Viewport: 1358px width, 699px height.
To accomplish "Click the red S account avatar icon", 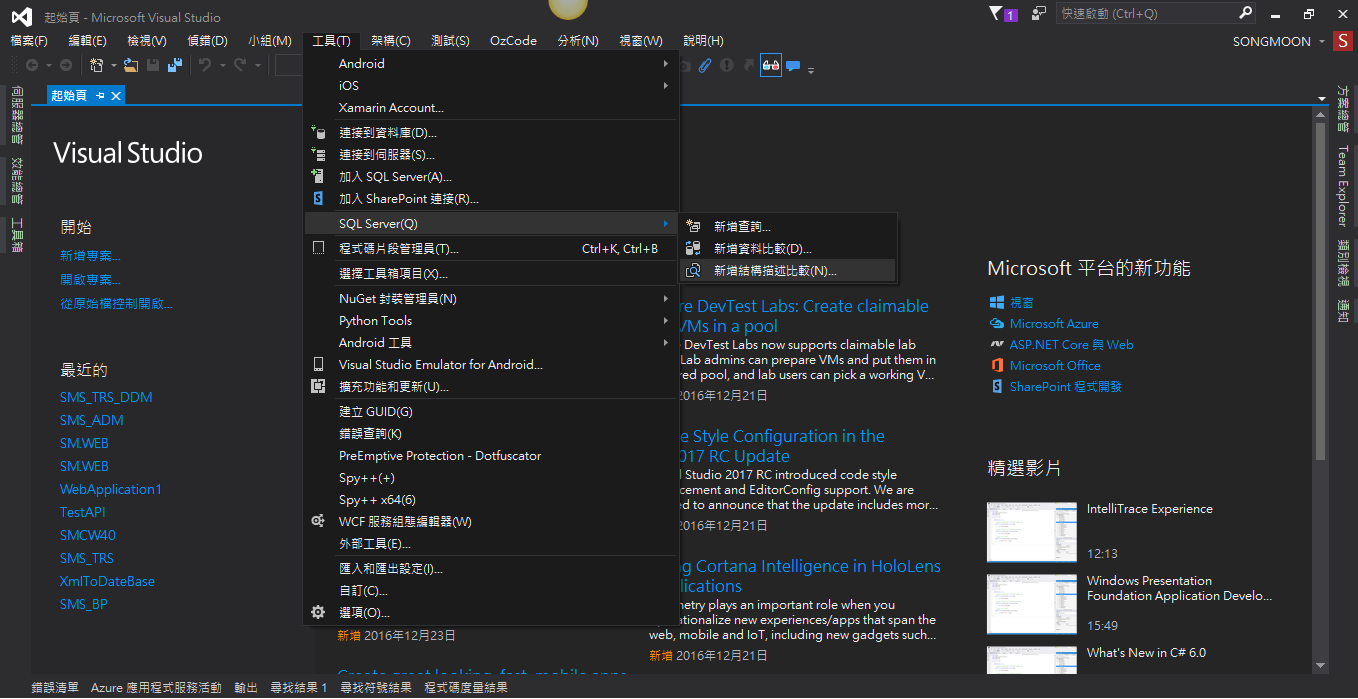I will pos(1343,41).
